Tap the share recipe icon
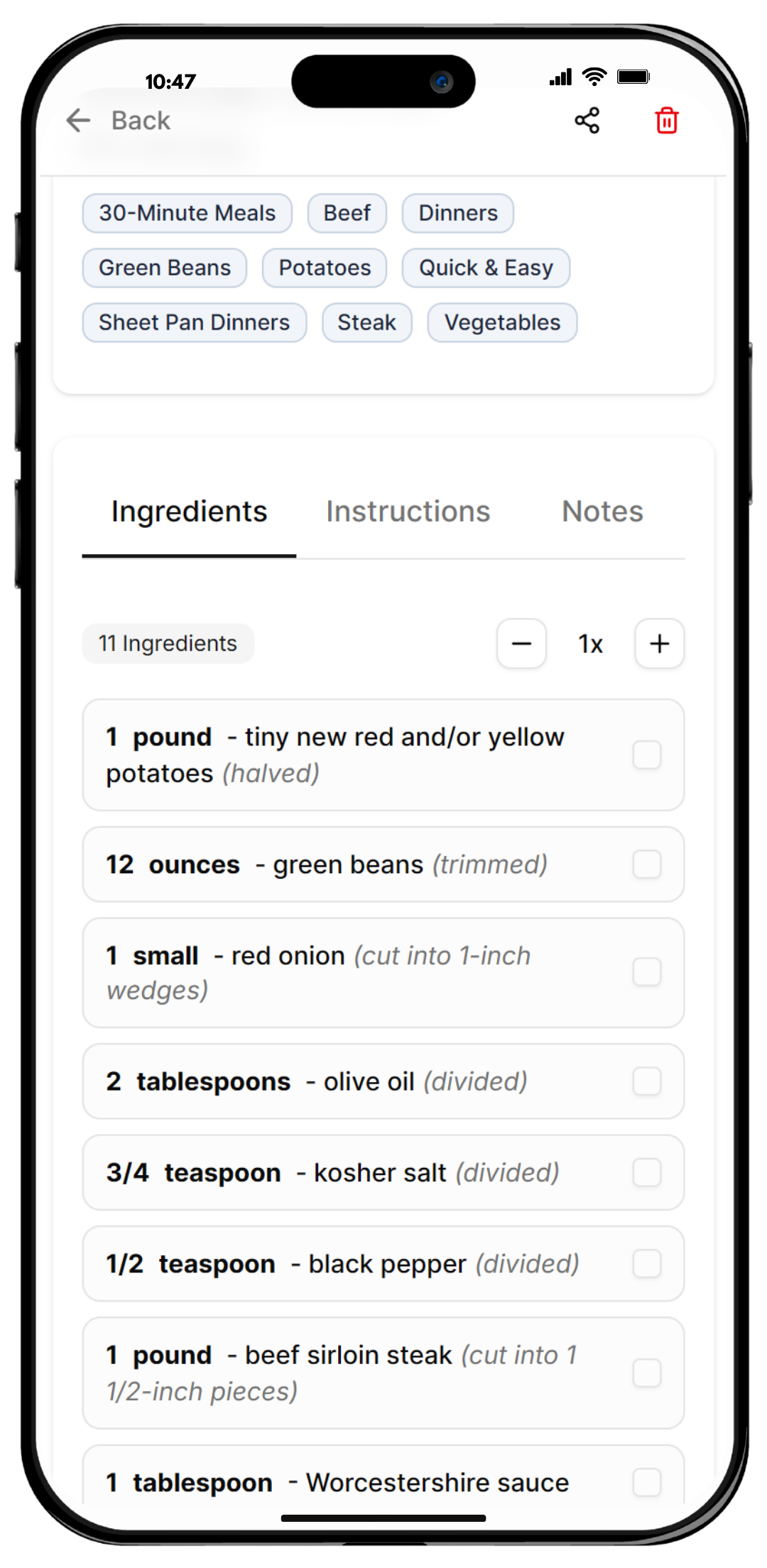The height and width of the screenshot is (1568, 767). 587,121
